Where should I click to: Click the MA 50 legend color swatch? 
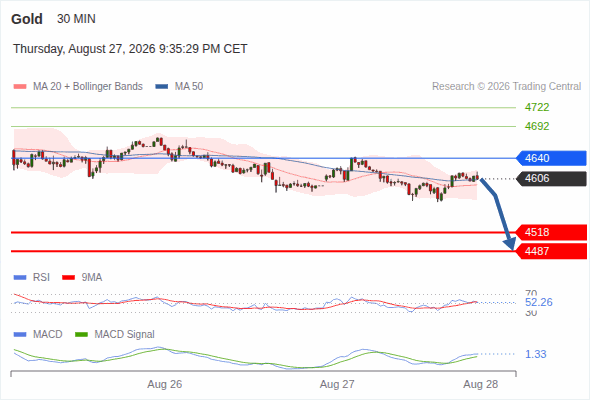[162, 87]
